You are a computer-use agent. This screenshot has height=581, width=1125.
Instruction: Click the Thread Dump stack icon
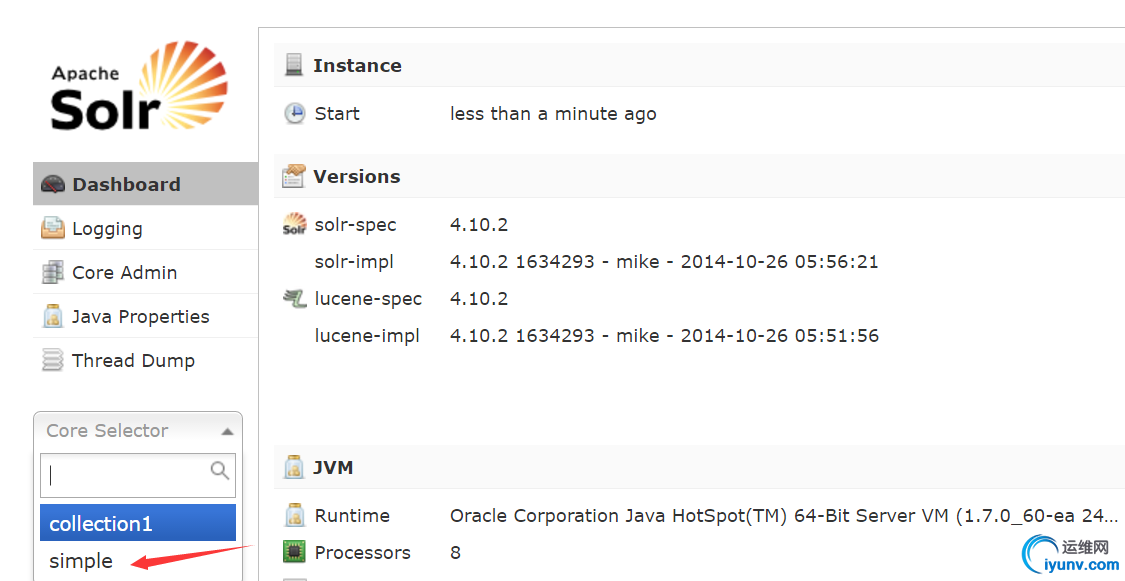point(53,361)
